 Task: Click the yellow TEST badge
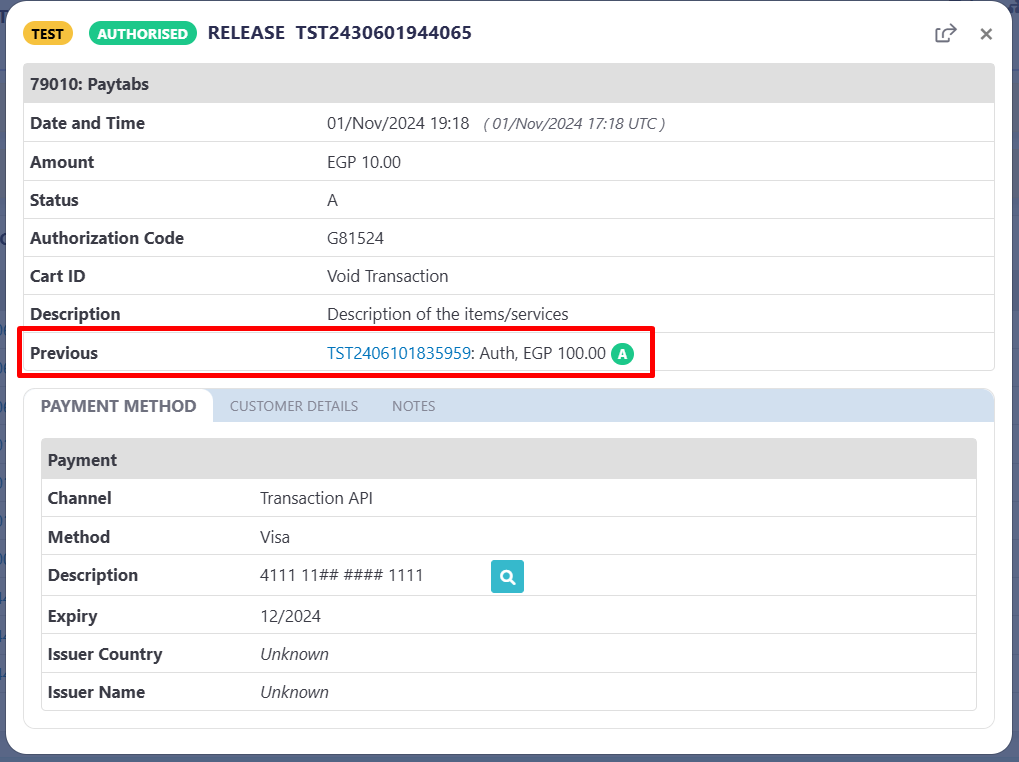point(48,34)
